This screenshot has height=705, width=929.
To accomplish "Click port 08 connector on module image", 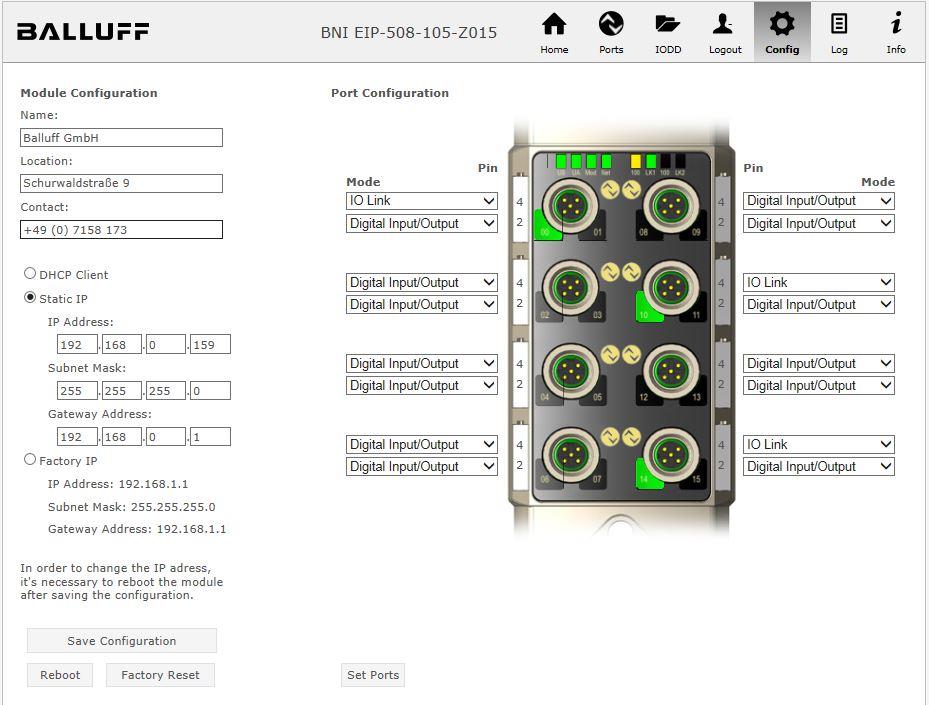I will click(x=671, y=206).
